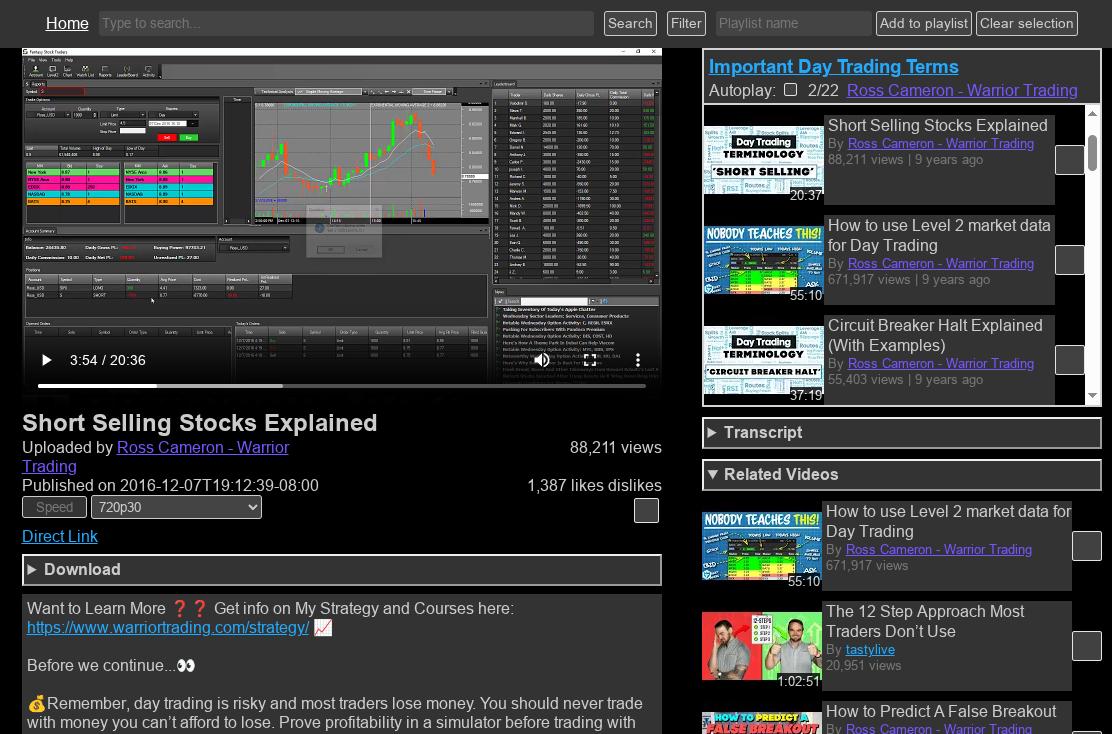The image size is (1112, 734).
Task: Open the 'Circuit Breaker Halt Explained (With Examples)' title
Action: pyautogui.click(x=935, y=335)
